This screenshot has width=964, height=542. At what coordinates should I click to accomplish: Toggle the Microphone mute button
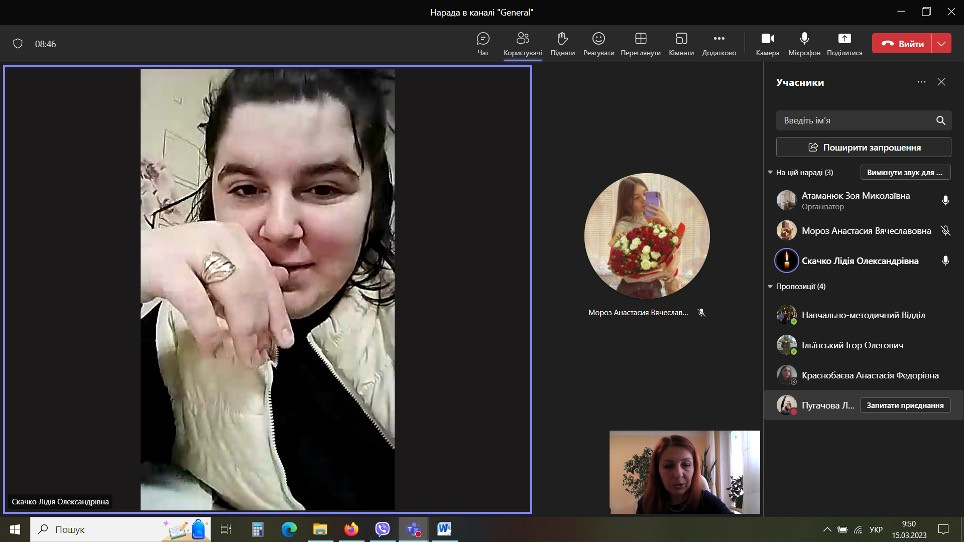pyautogui.click(x=804, y=44)
